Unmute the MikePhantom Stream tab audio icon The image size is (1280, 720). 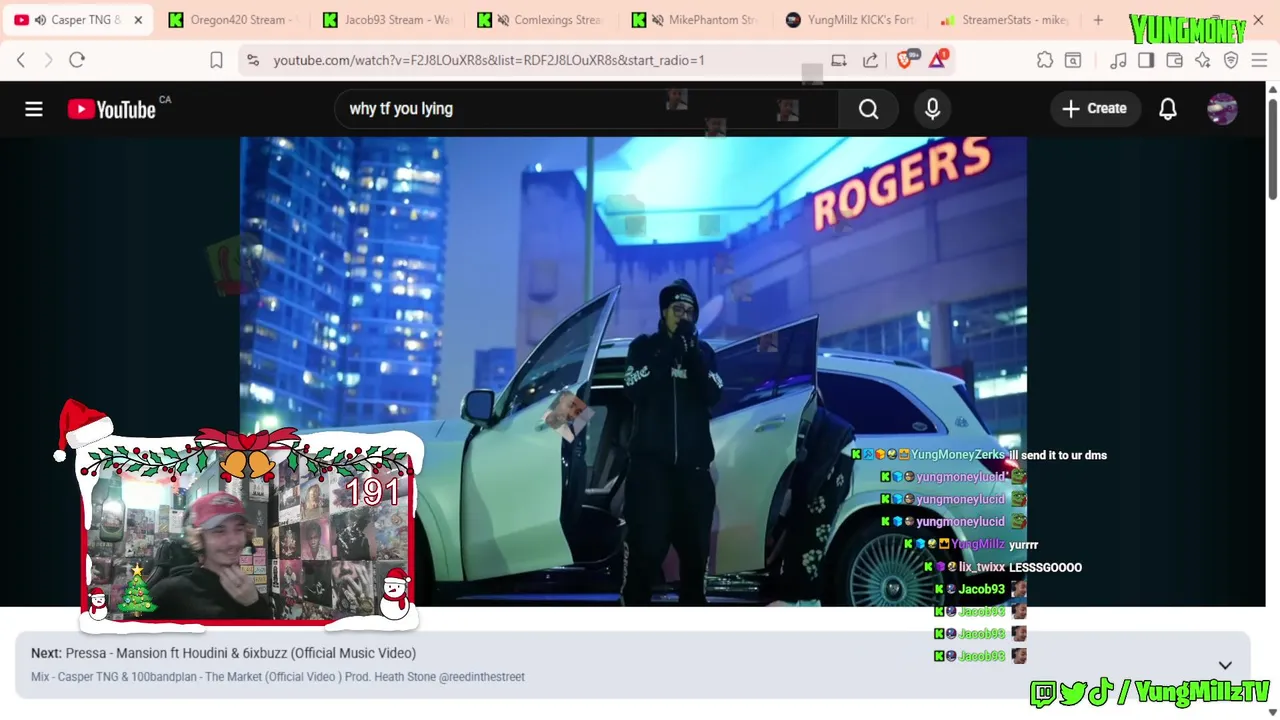[x=658, y=20]
